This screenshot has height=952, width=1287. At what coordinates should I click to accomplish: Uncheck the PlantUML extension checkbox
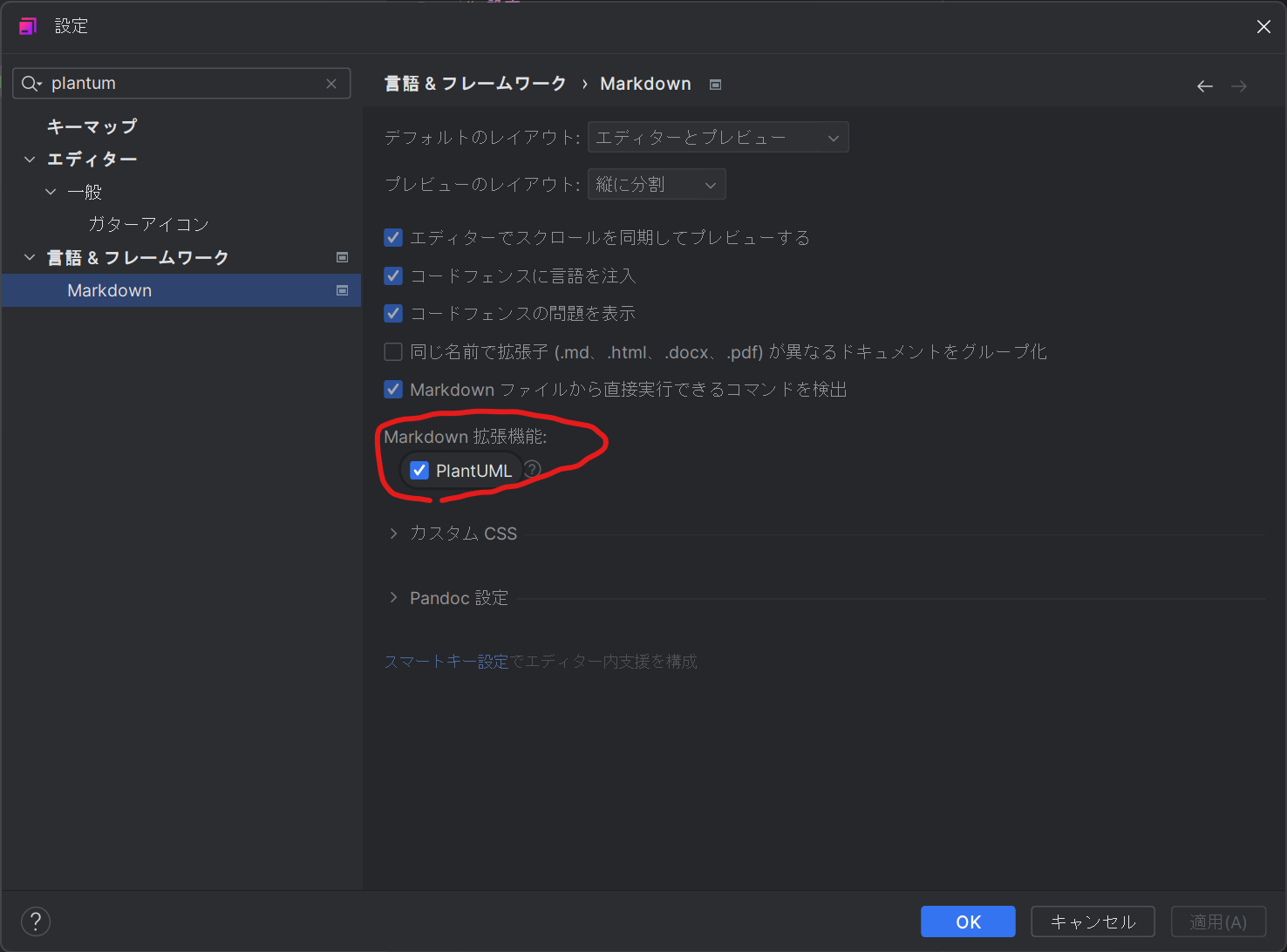pos(419,471)
